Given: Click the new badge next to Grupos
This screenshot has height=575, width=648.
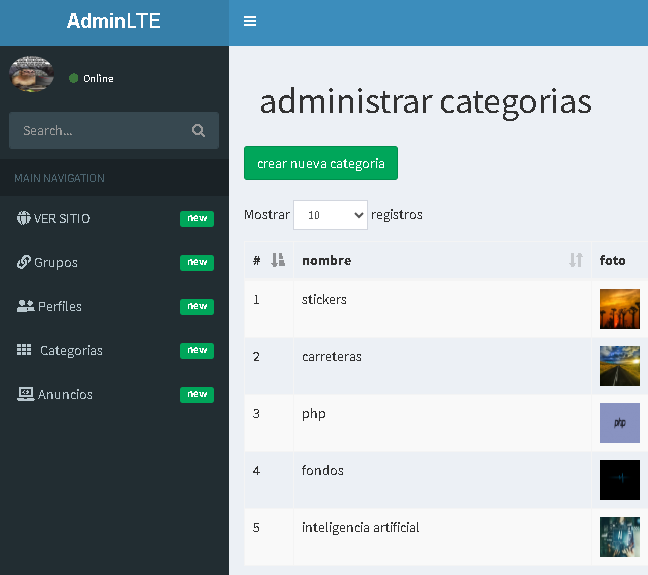Looking at the screenshot, I should pyautogui.click(x=197, y=262).
